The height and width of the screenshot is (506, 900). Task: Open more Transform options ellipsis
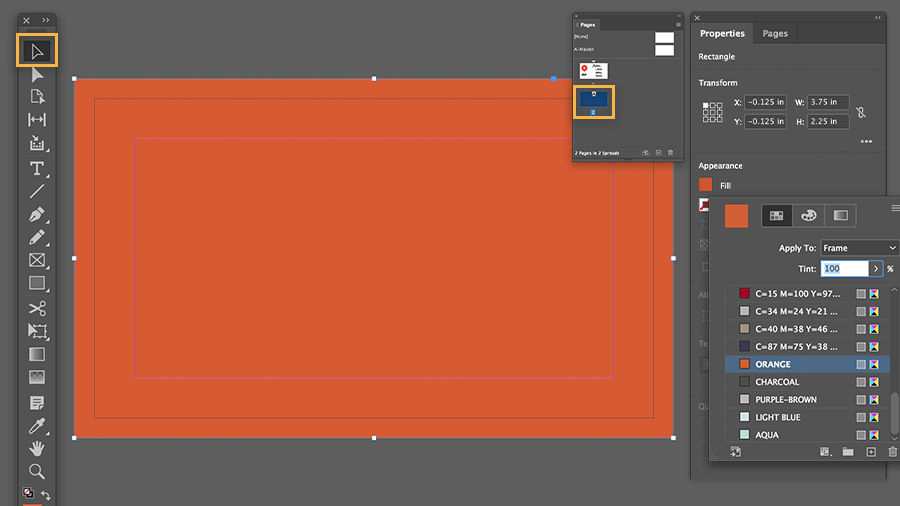(866, 141)
